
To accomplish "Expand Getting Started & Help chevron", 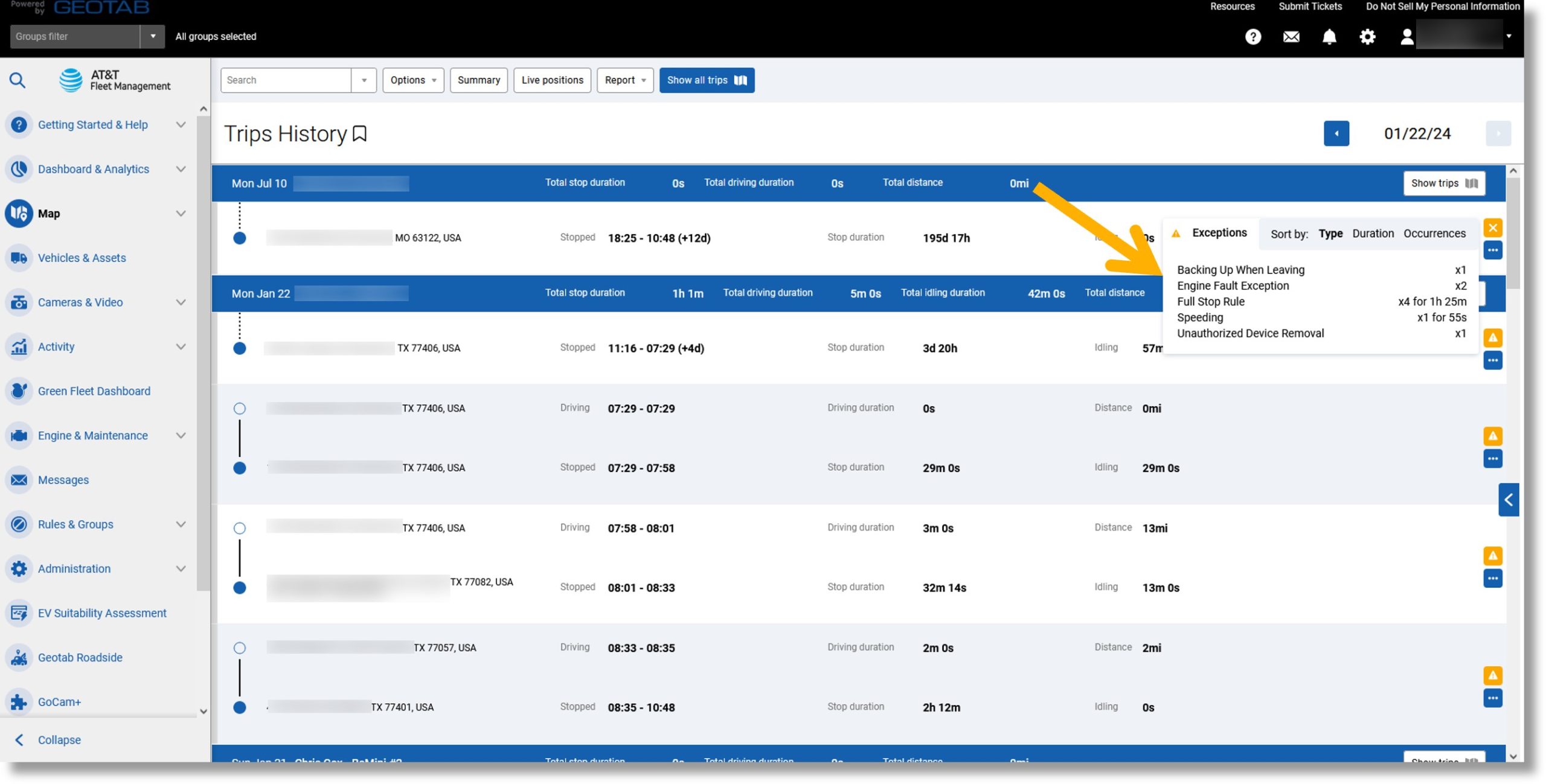I will tap(181, 125).
